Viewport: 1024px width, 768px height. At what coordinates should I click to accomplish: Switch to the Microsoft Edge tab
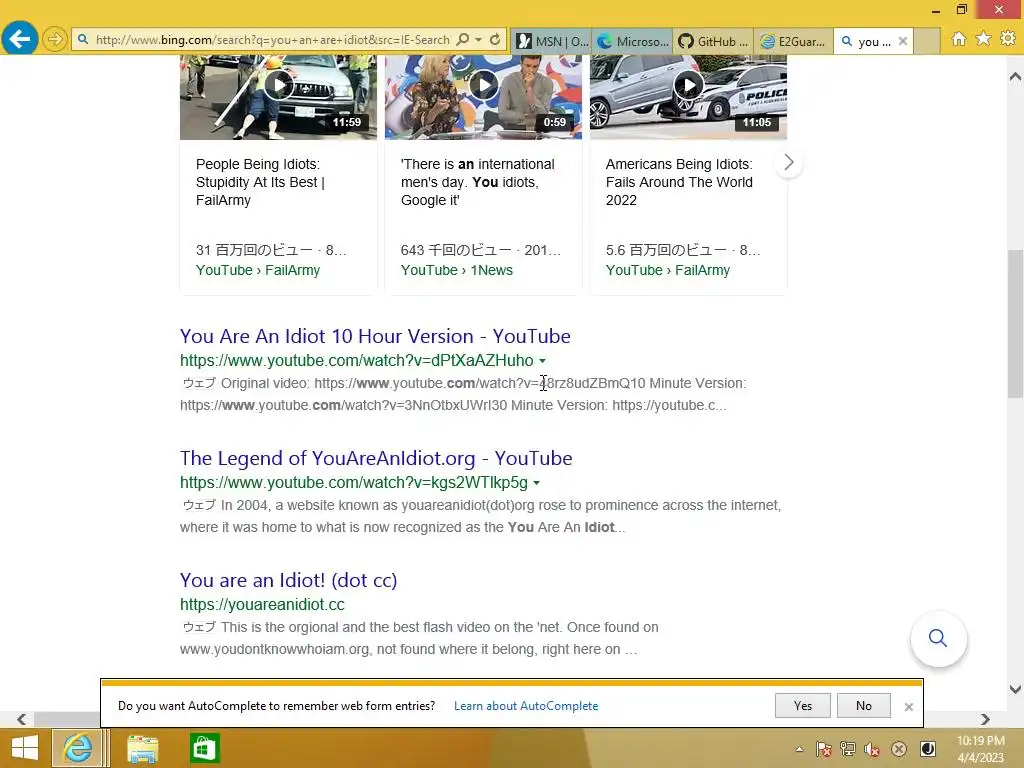point(632,41)
